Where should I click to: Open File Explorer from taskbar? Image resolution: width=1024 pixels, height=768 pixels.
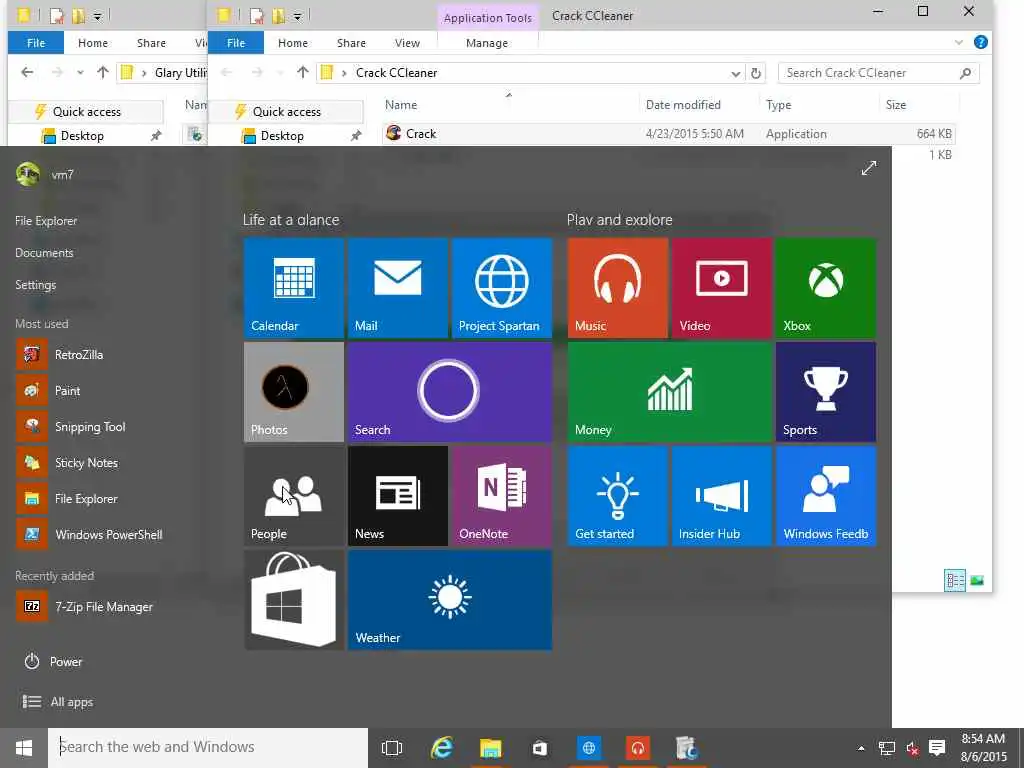490,748
